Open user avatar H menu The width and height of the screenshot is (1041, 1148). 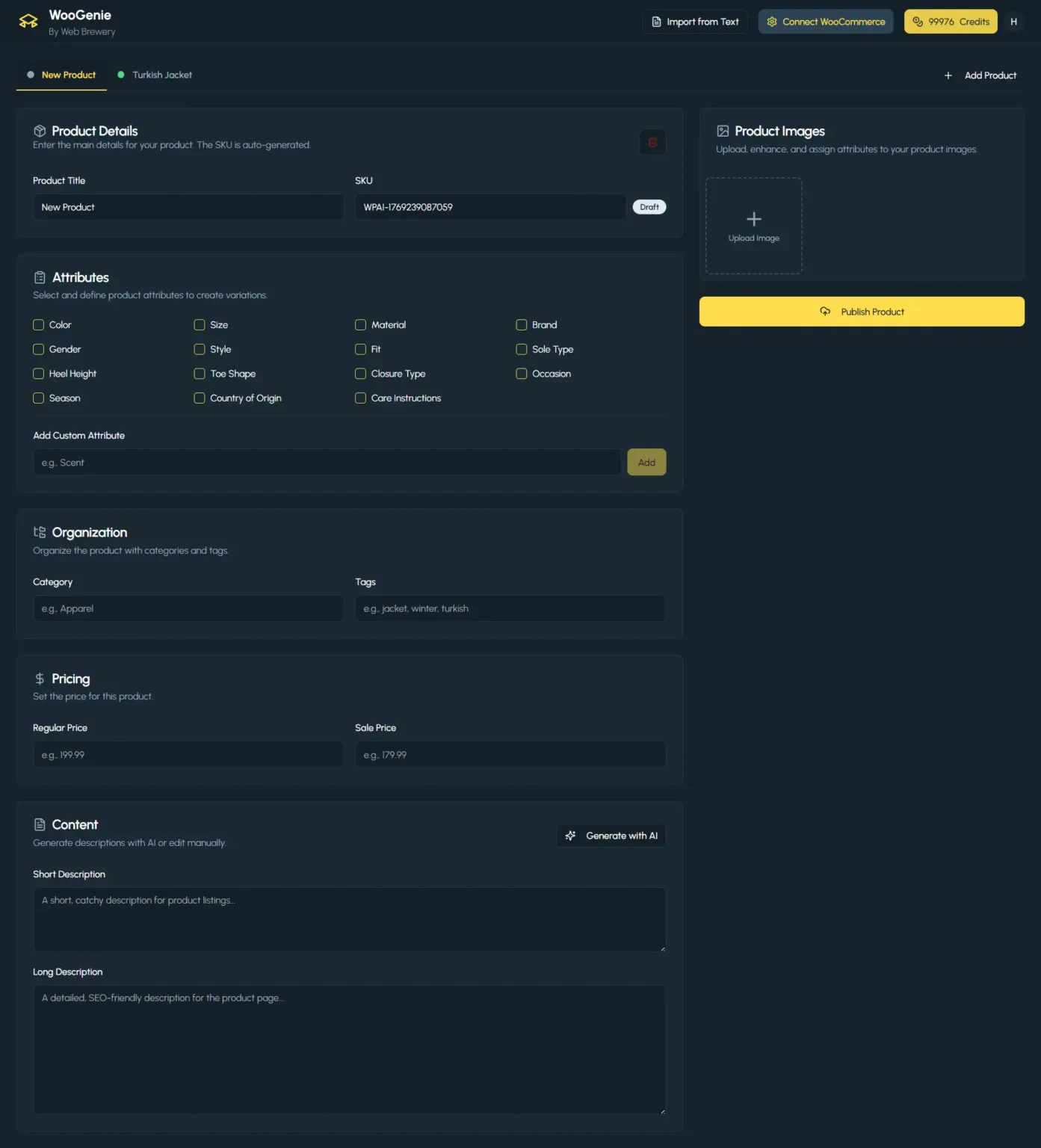click(1013, 22)
